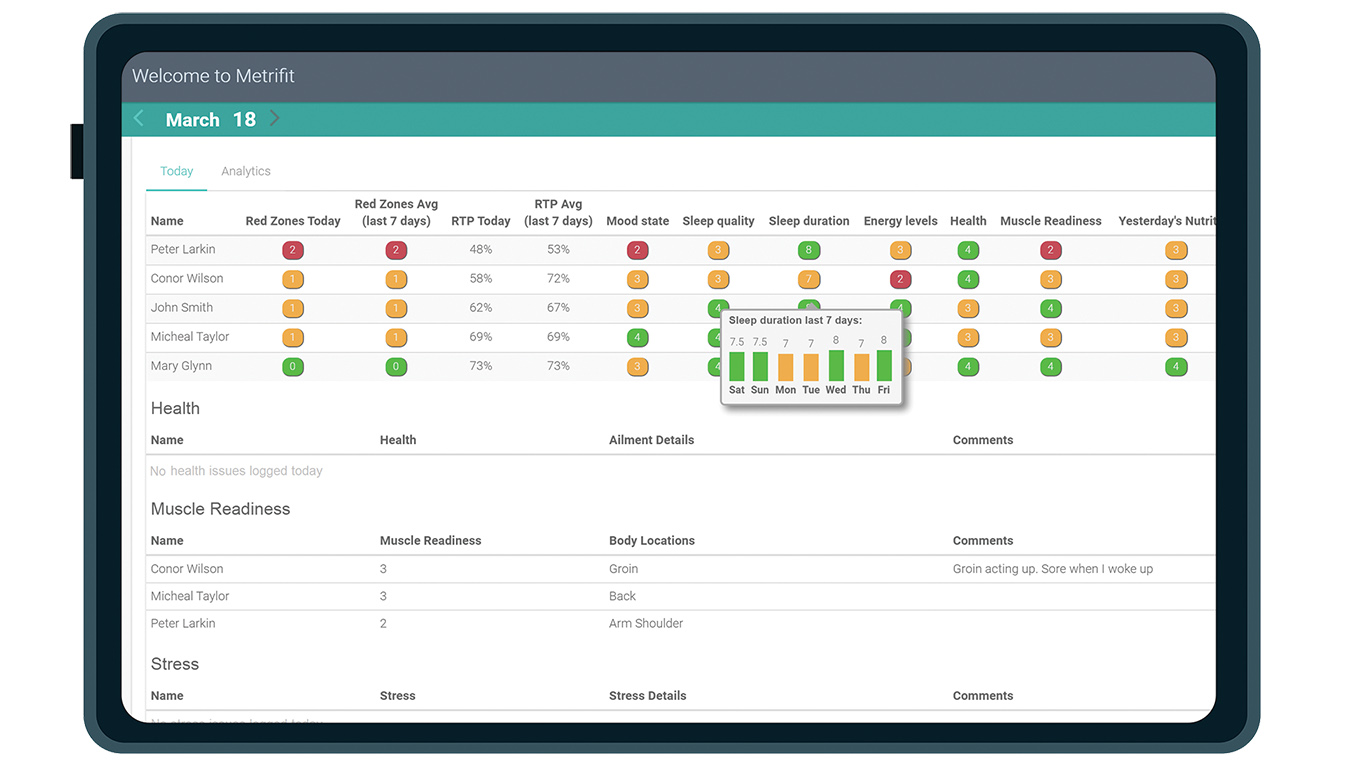This screenshot has width=1365, height=768.
Task: Click Conor Wilson Sleep duration badge
Action: coord(809,280)
